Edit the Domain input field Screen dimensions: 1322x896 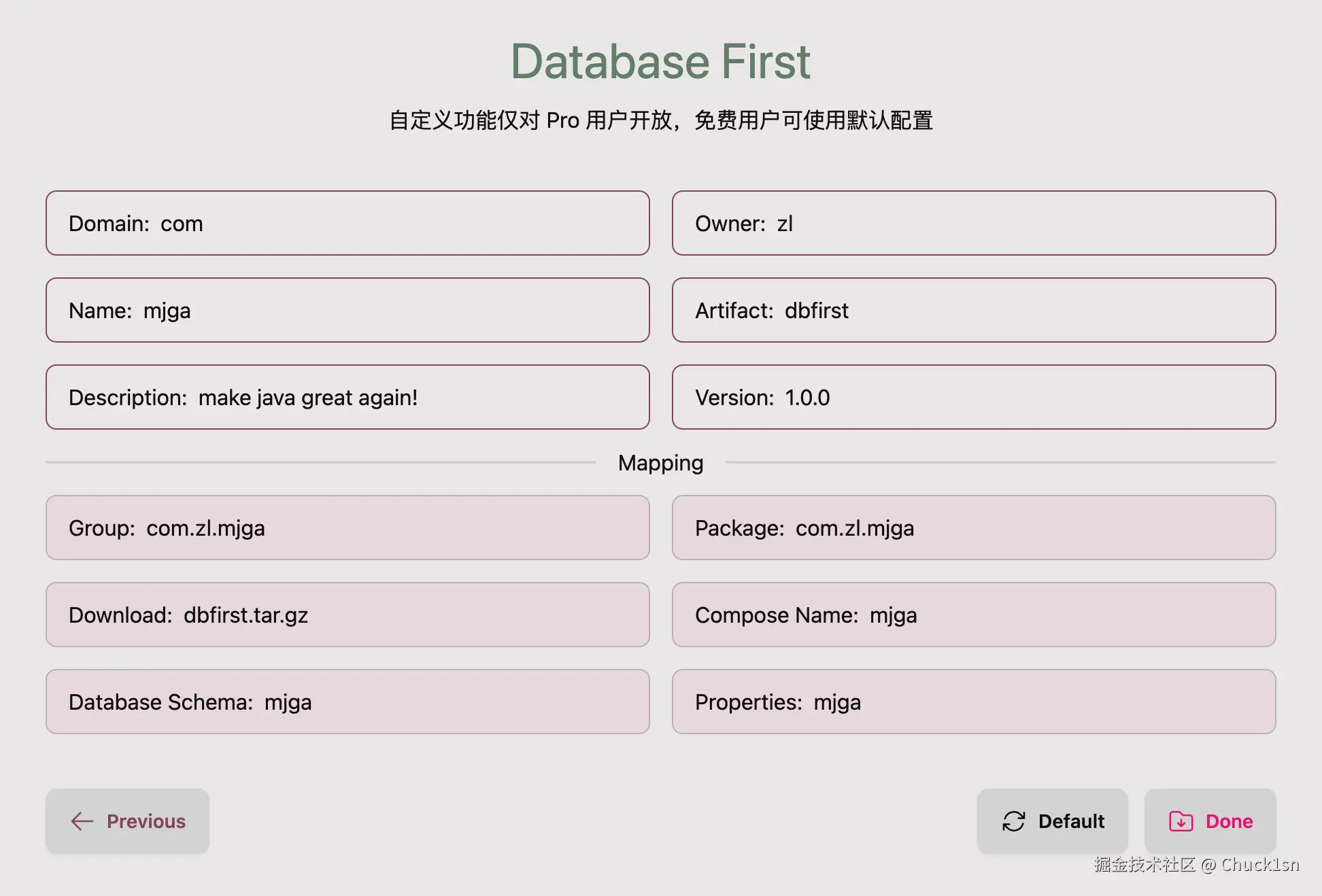point(348,223)
